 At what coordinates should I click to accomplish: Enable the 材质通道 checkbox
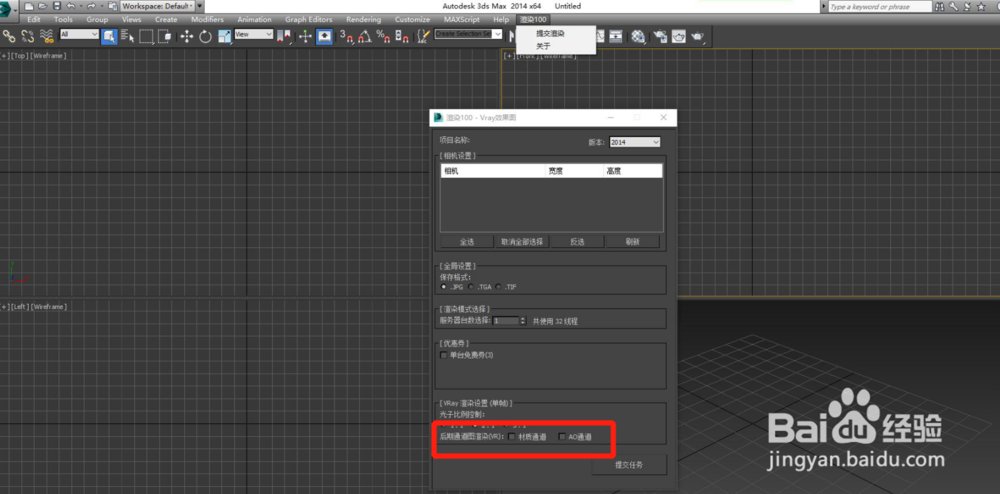click(511, 437)
